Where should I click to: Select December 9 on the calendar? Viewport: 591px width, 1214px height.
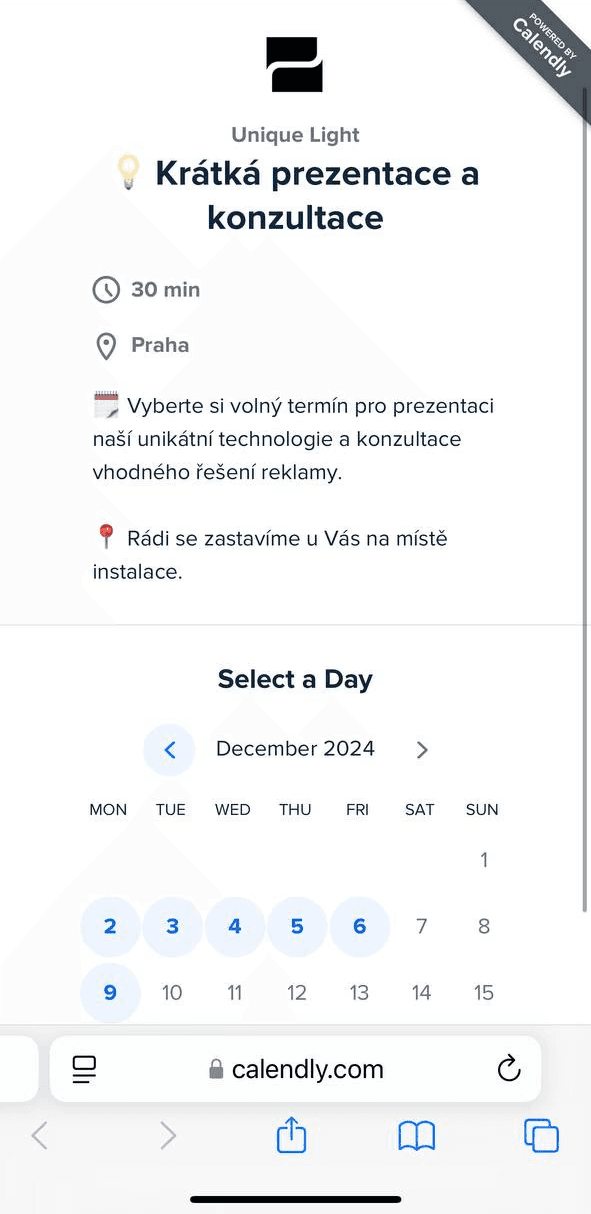coord(110,992)
